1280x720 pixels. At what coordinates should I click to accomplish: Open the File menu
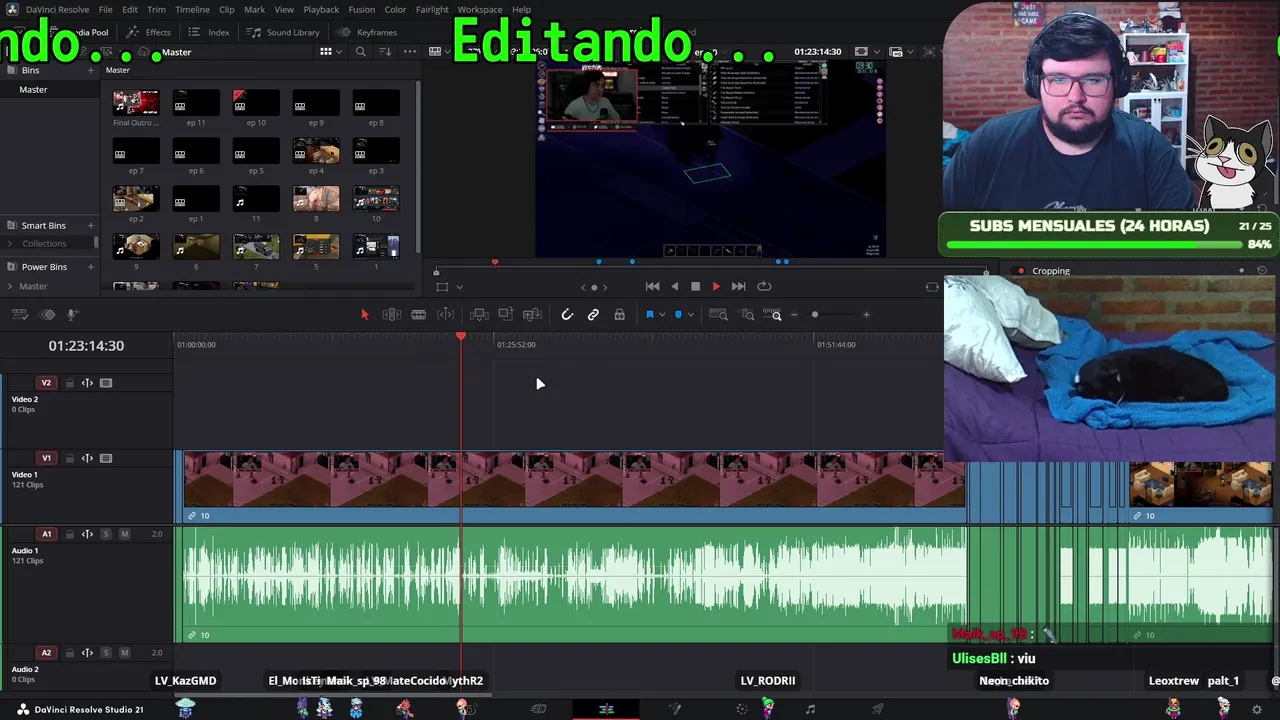pos(105,10)
